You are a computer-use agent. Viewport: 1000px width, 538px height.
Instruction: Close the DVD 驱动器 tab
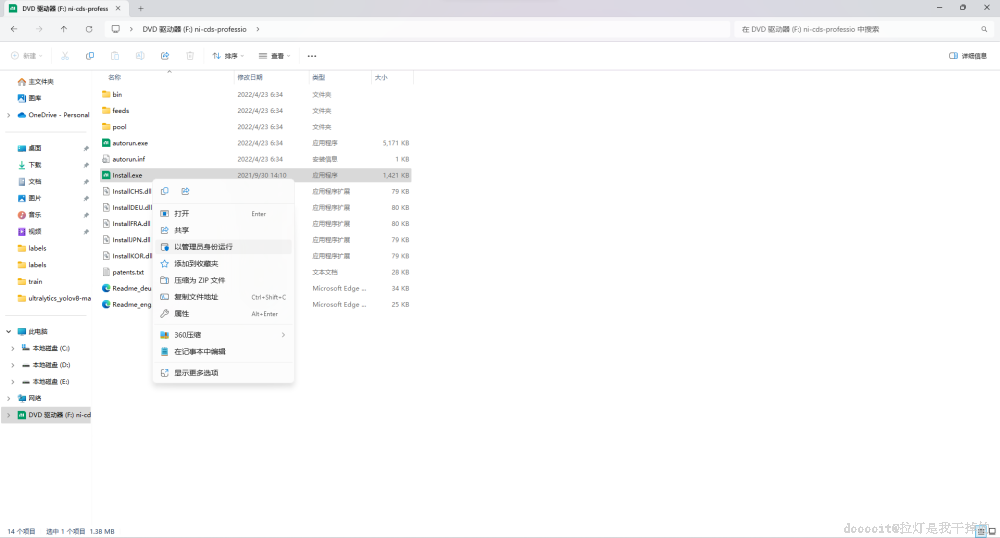tap(118, 9)
